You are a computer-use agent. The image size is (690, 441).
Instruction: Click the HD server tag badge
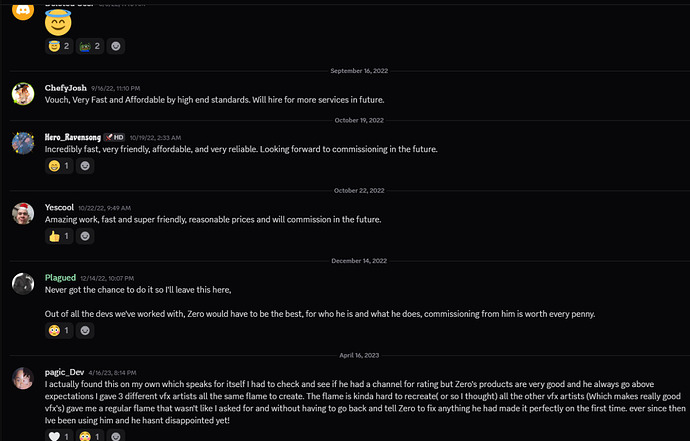click(x=114, y=137)
